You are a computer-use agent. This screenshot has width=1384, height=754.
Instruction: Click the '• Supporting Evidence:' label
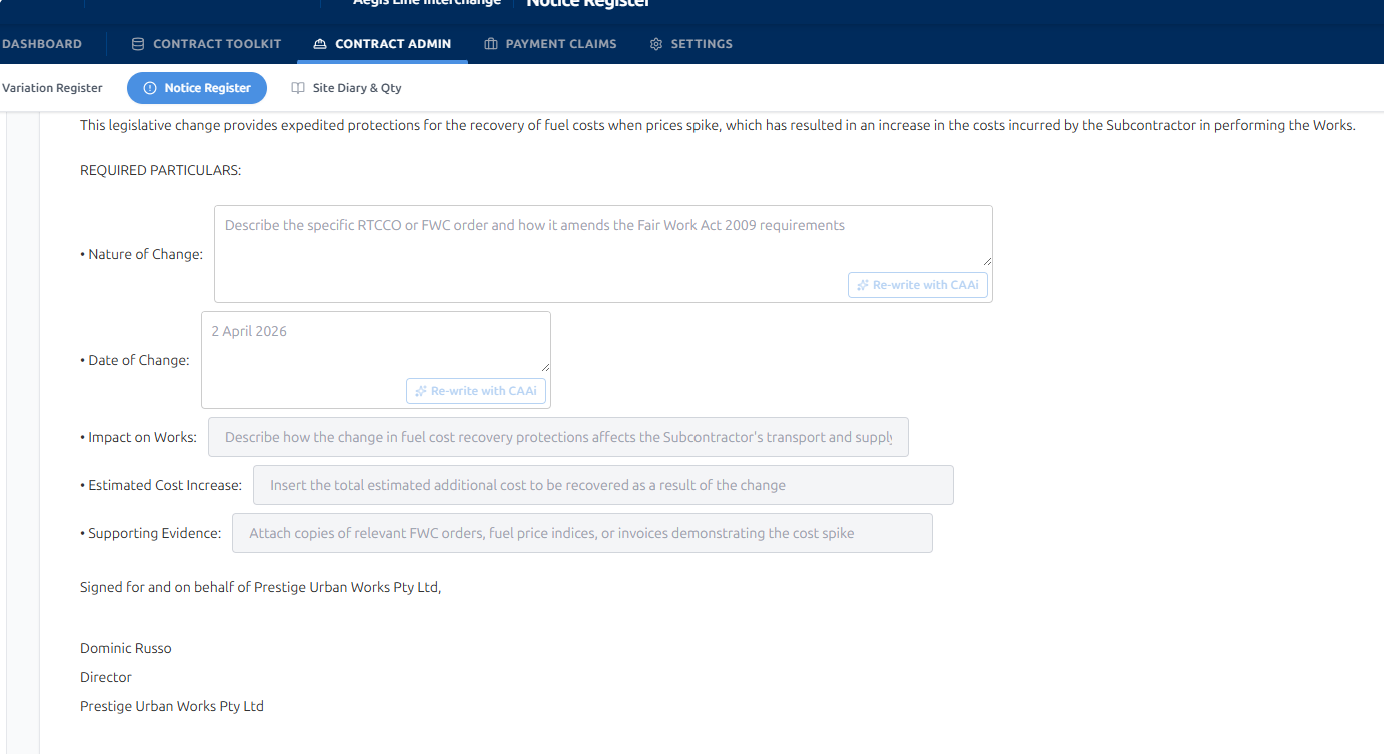pyautogui.click(x=151, y=533)
